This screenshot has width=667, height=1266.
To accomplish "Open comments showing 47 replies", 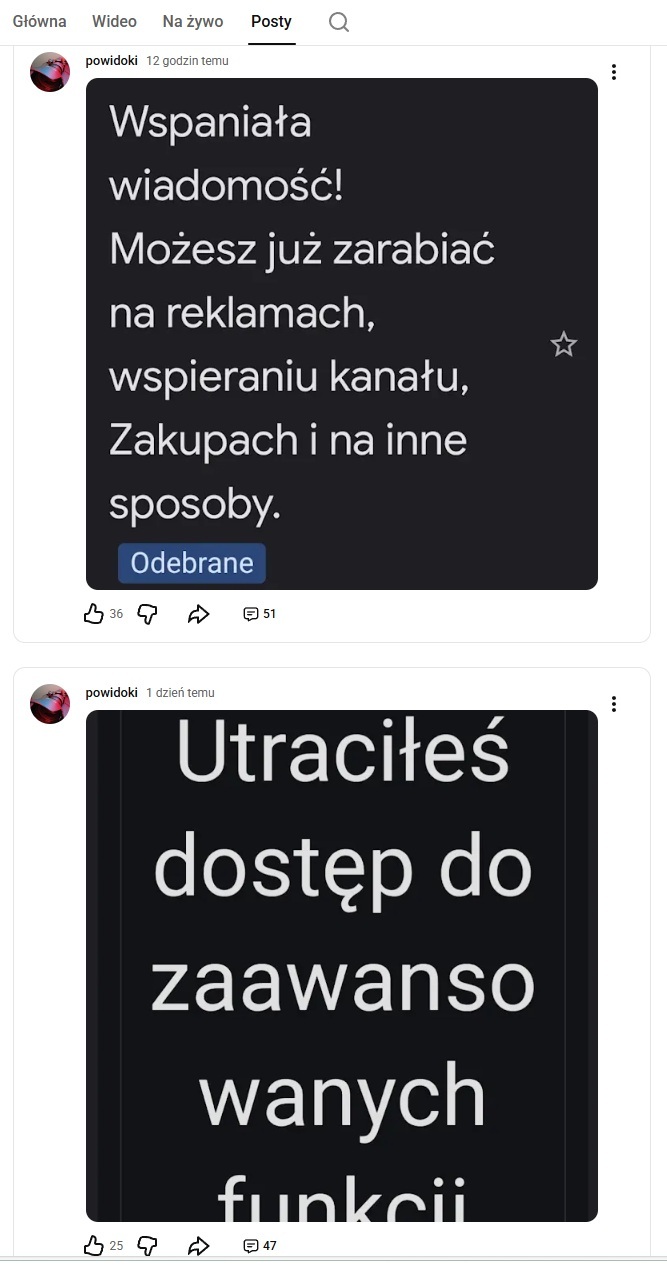I will (x=259, y=1245).
